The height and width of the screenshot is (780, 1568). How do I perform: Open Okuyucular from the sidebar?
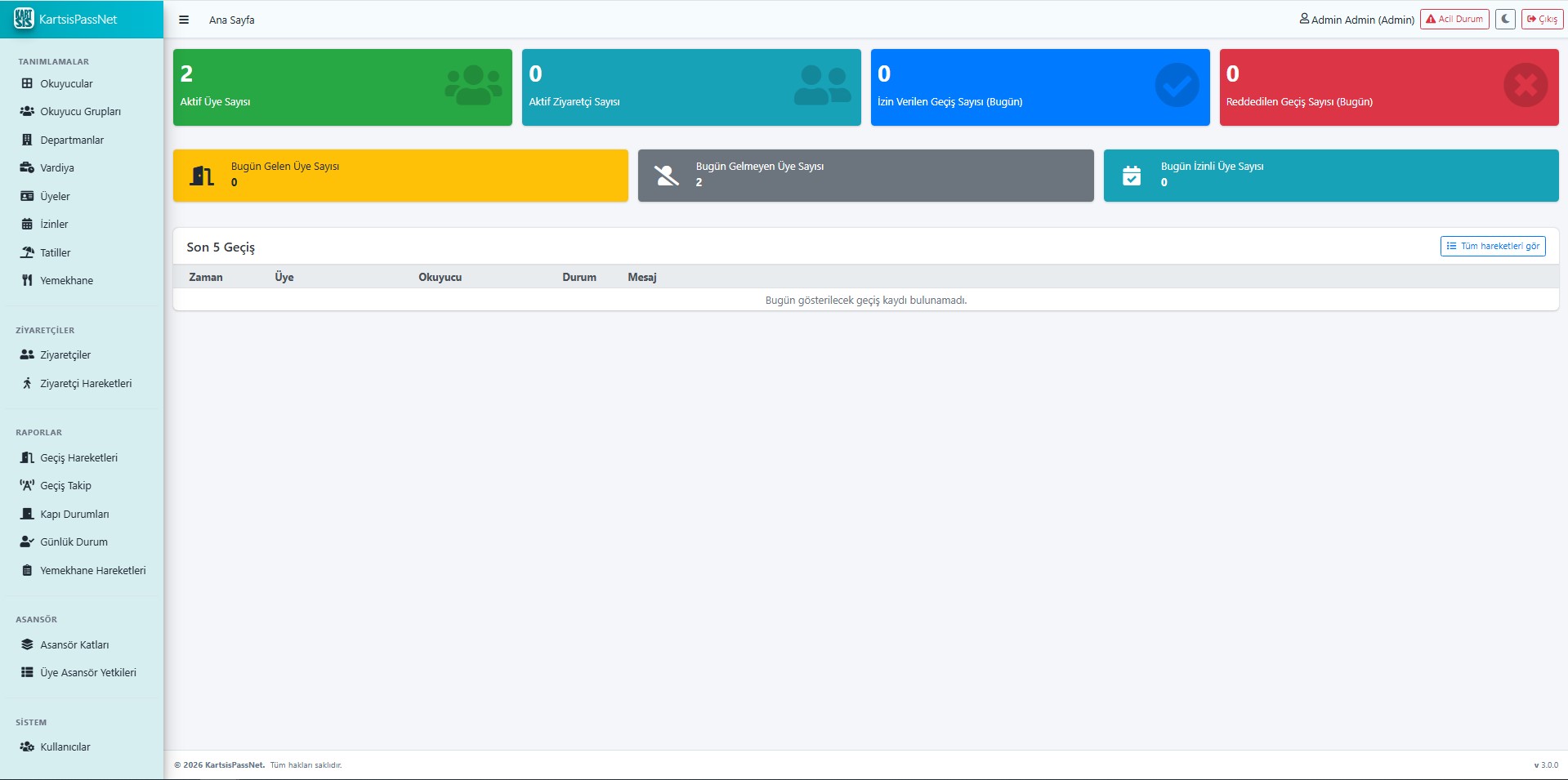pyautogui.click(x=66, y=83)
